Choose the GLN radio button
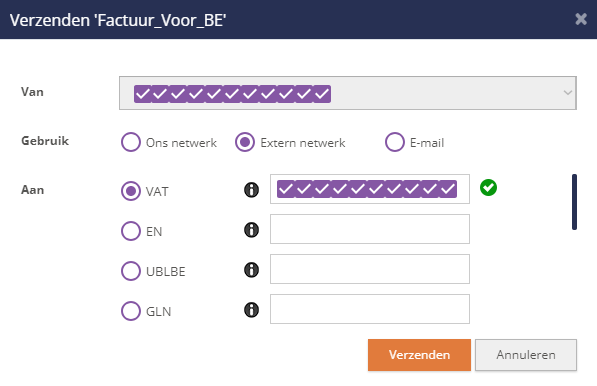The width and height of the screenshot is (597, 386). pos(131,311)
